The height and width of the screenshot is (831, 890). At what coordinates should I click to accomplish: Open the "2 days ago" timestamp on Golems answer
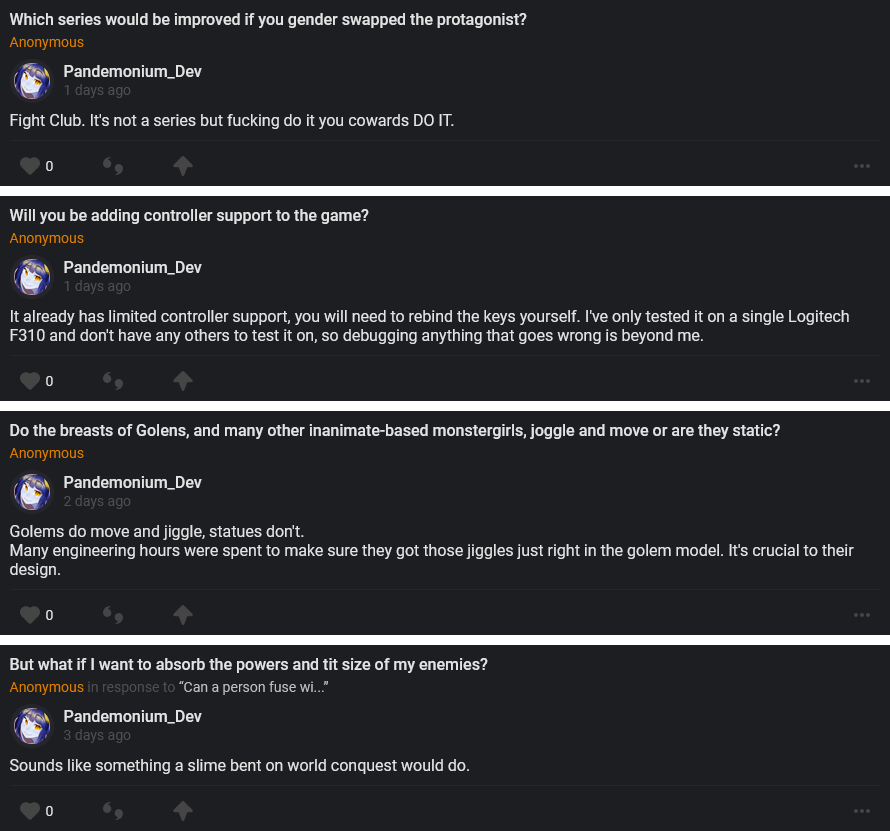(97, 501)
